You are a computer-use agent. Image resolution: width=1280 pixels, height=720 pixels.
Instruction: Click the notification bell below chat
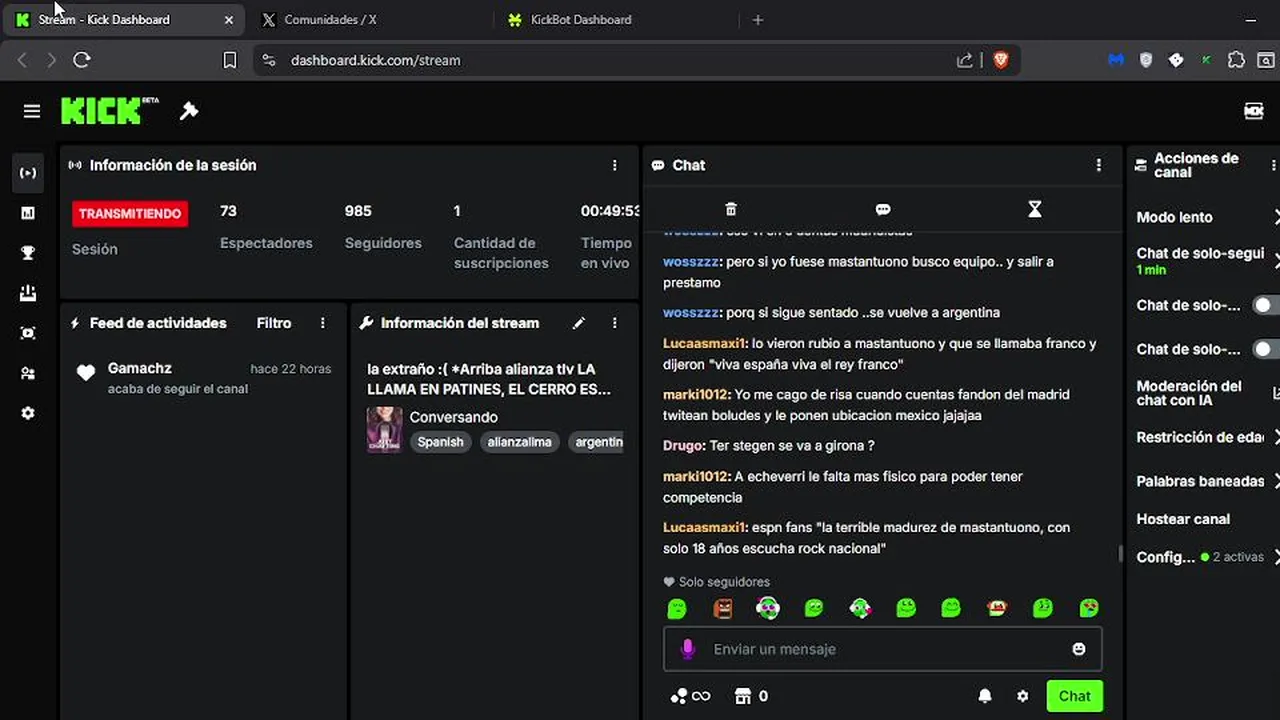coord(985,696)
